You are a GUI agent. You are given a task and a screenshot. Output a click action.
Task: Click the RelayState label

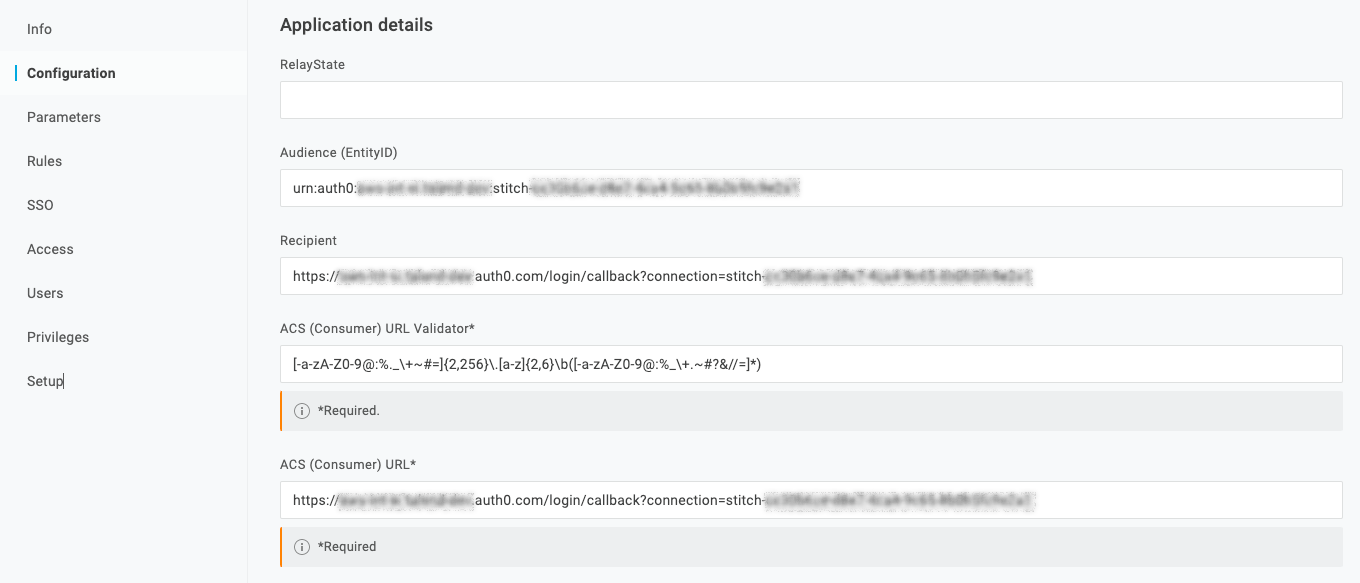[311, 64]
